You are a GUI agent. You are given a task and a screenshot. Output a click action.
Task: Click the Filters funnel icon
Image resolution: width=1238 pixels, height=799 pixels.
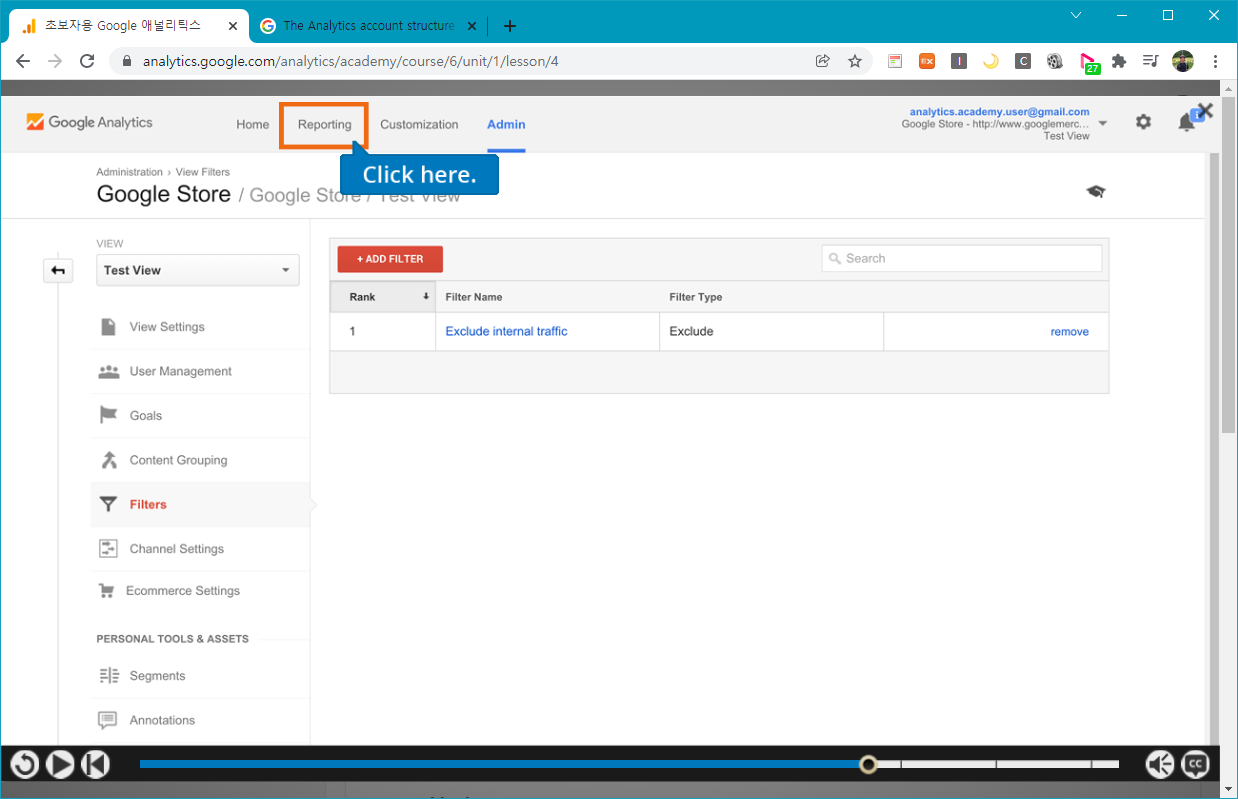(x=108, y=505)
